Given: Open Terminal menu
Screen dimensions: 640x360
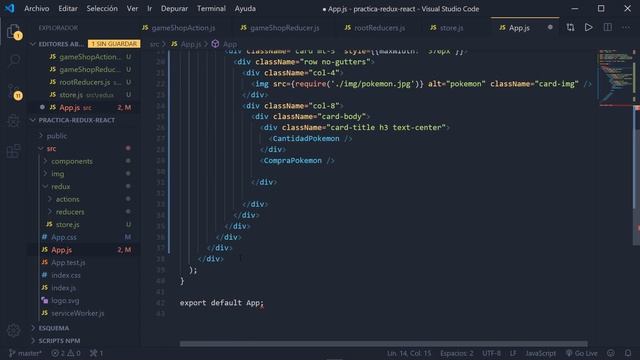Looking at the screenshot, I should pos(211,9).
